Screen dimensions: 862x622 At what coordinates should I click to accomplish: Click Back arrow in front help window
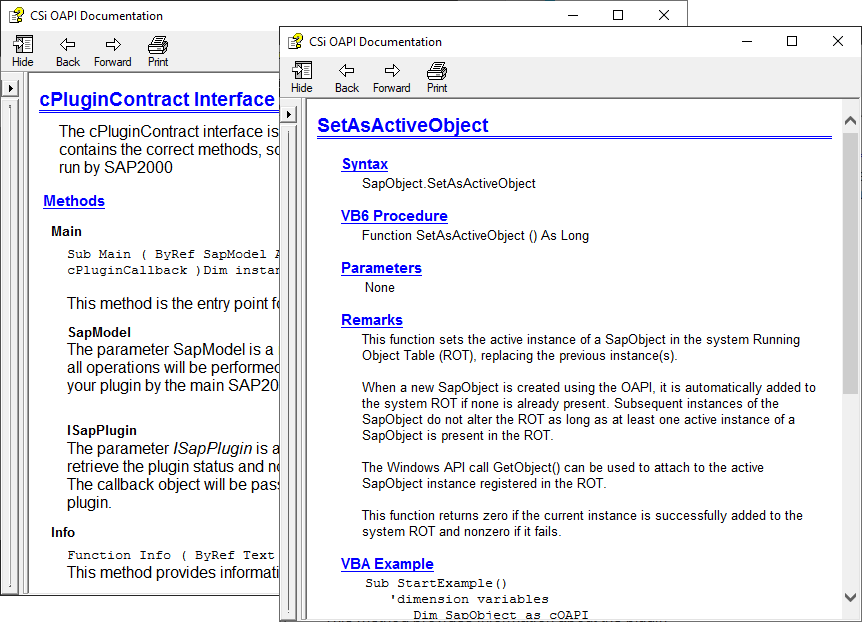point(347,77)
